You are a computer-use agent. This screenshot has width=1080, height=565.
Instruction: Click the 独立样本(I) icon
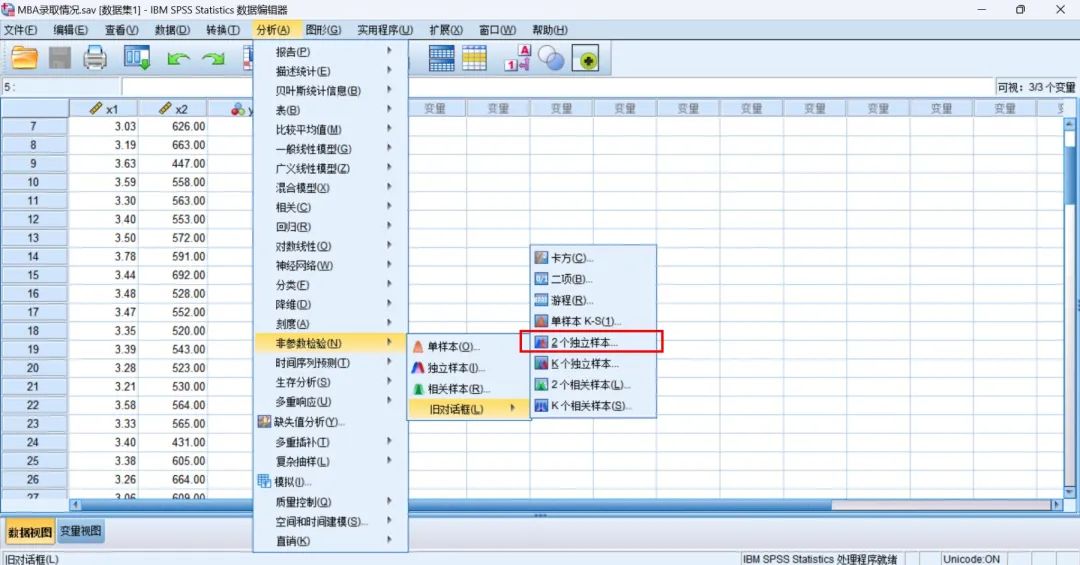click(x=417, y=368)
